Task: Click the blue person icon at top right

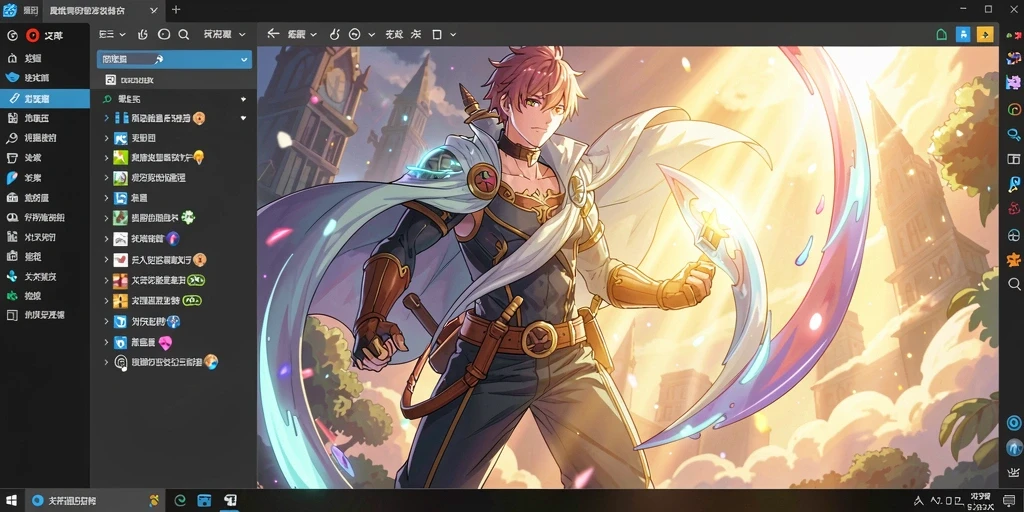Action: click(x=963, y=35)
